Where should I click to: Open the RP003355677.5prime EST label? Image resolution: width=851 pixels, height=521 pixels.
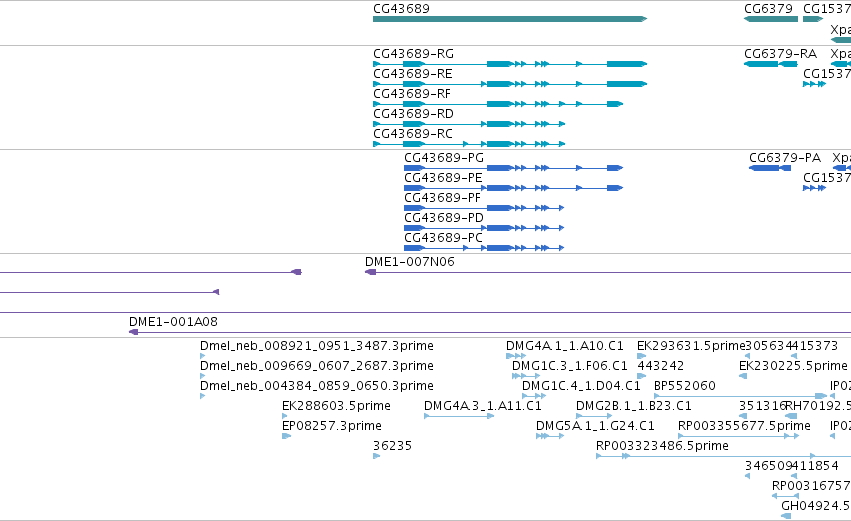pos(744,427)
